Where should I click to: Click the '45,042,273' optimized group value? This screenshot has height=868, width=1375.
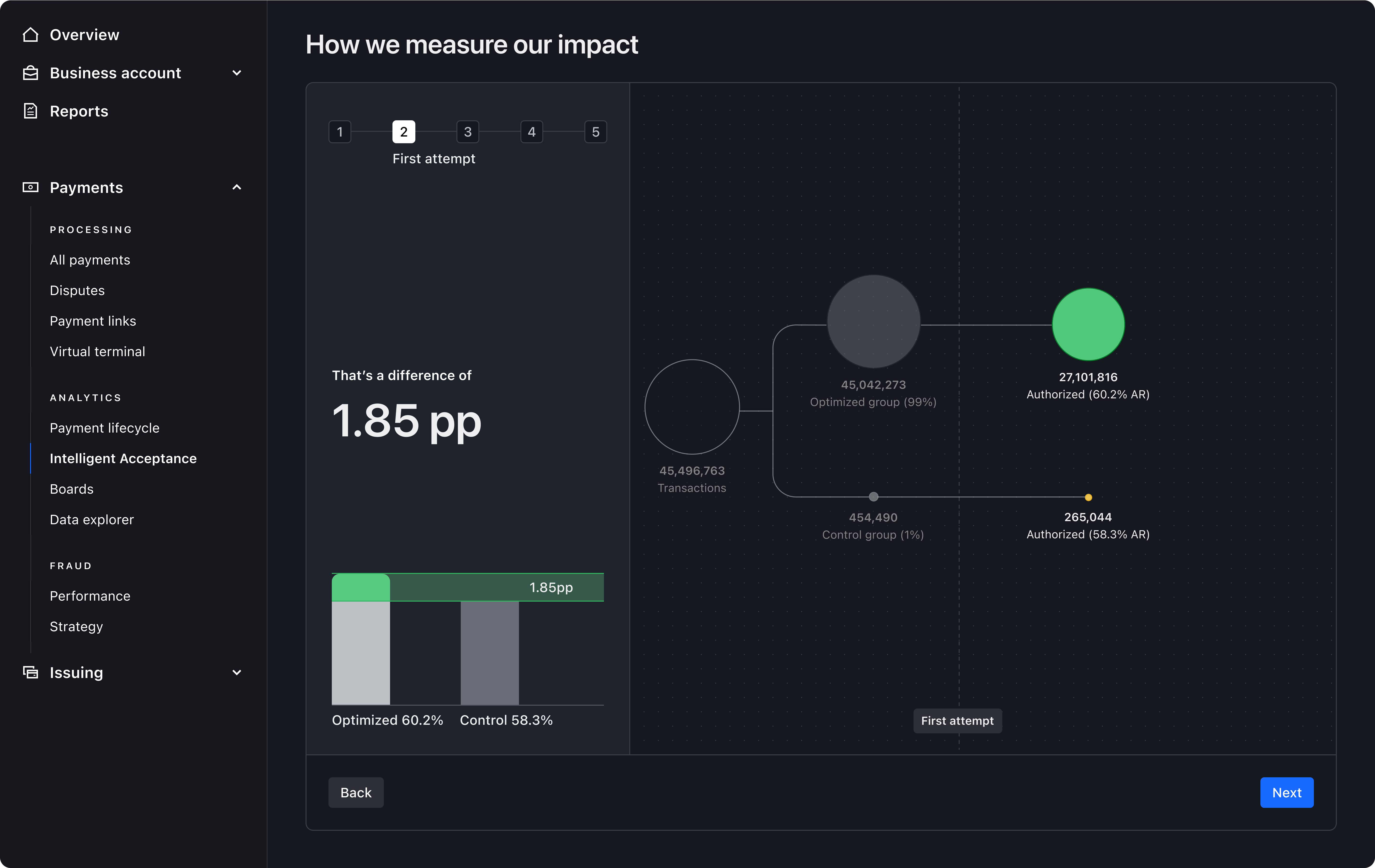tap(874, 384)
